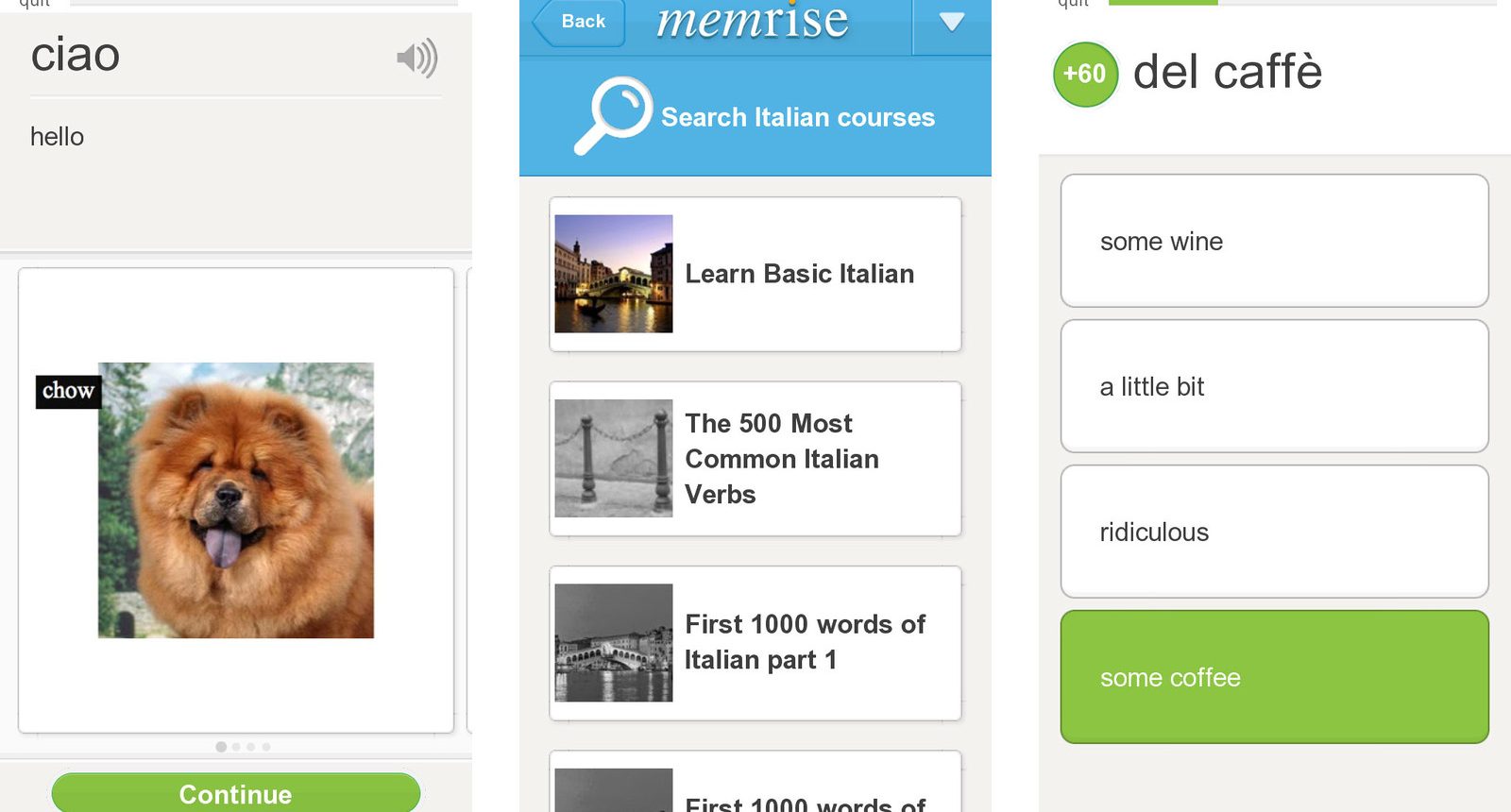
Task: Pick the "ridiculous" answer option
Action: (x=1274, y=532)
